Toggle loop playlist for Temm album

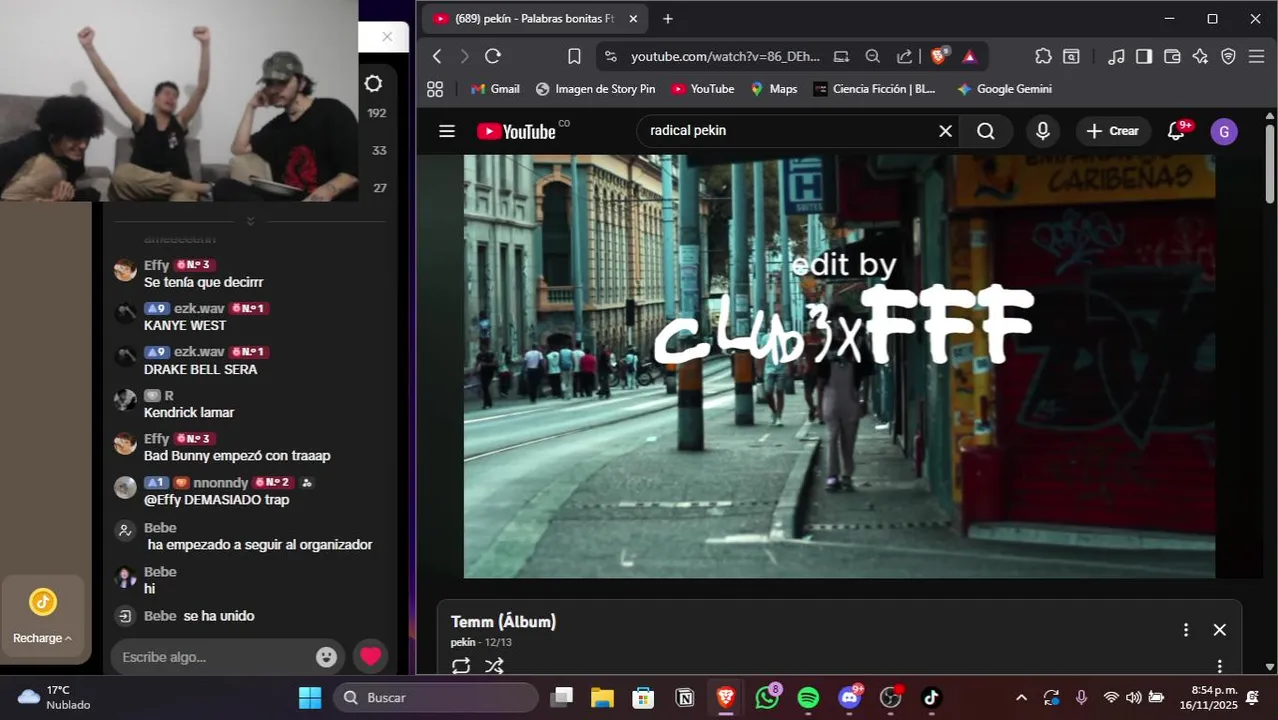pyautogui.click(x=461, y=666)
